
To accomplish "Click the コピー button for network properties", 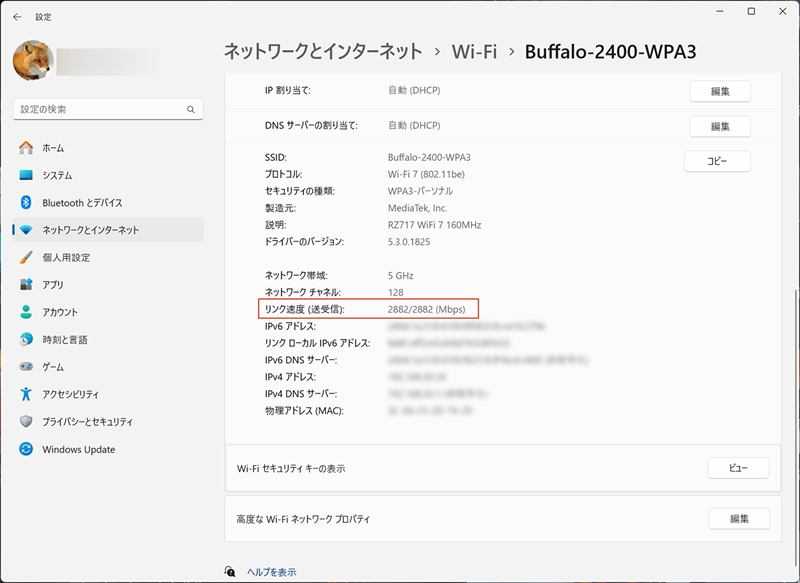I will tap(717, 161).
